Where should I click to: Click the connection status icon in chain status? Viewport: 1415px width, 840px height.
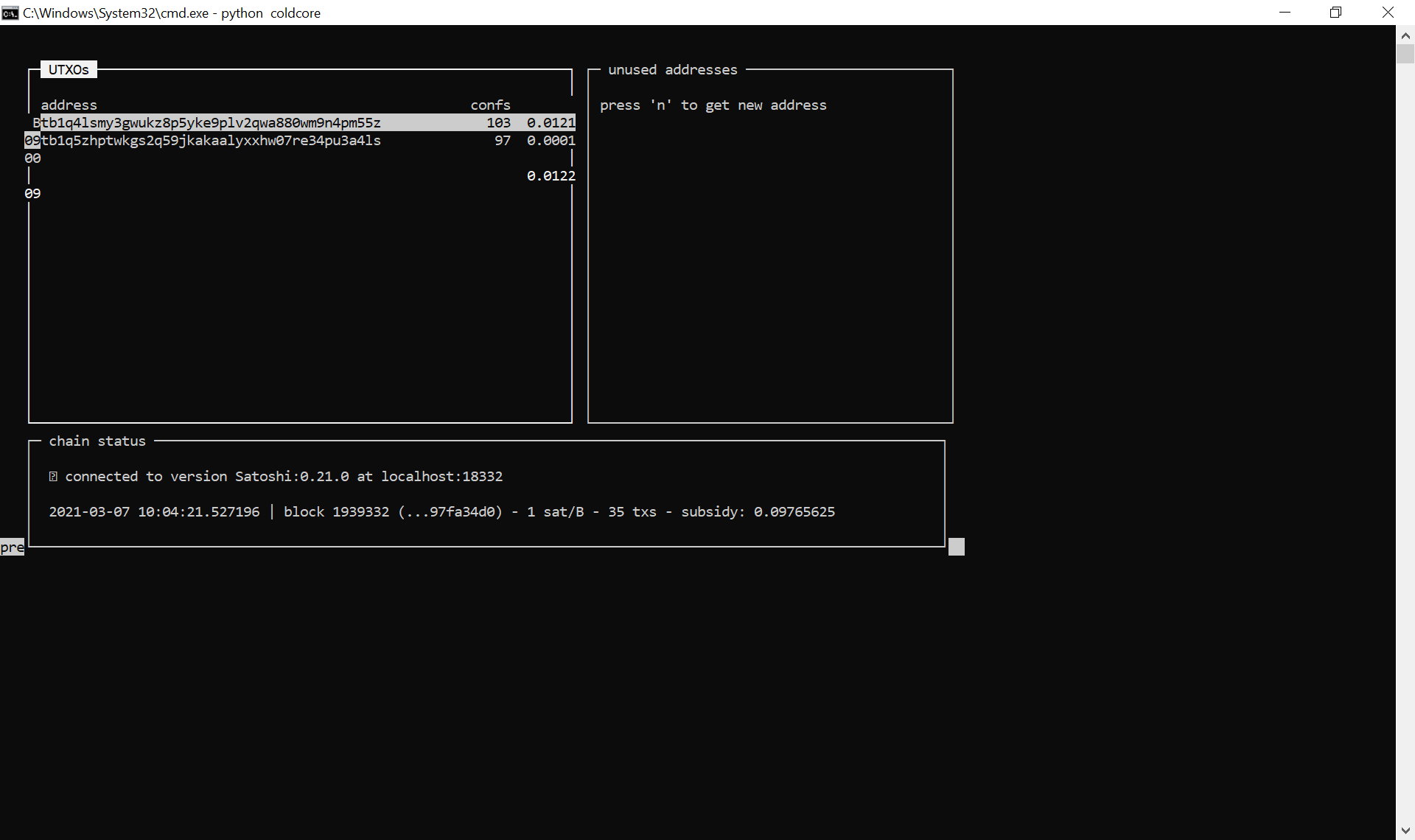coord(53,477)
